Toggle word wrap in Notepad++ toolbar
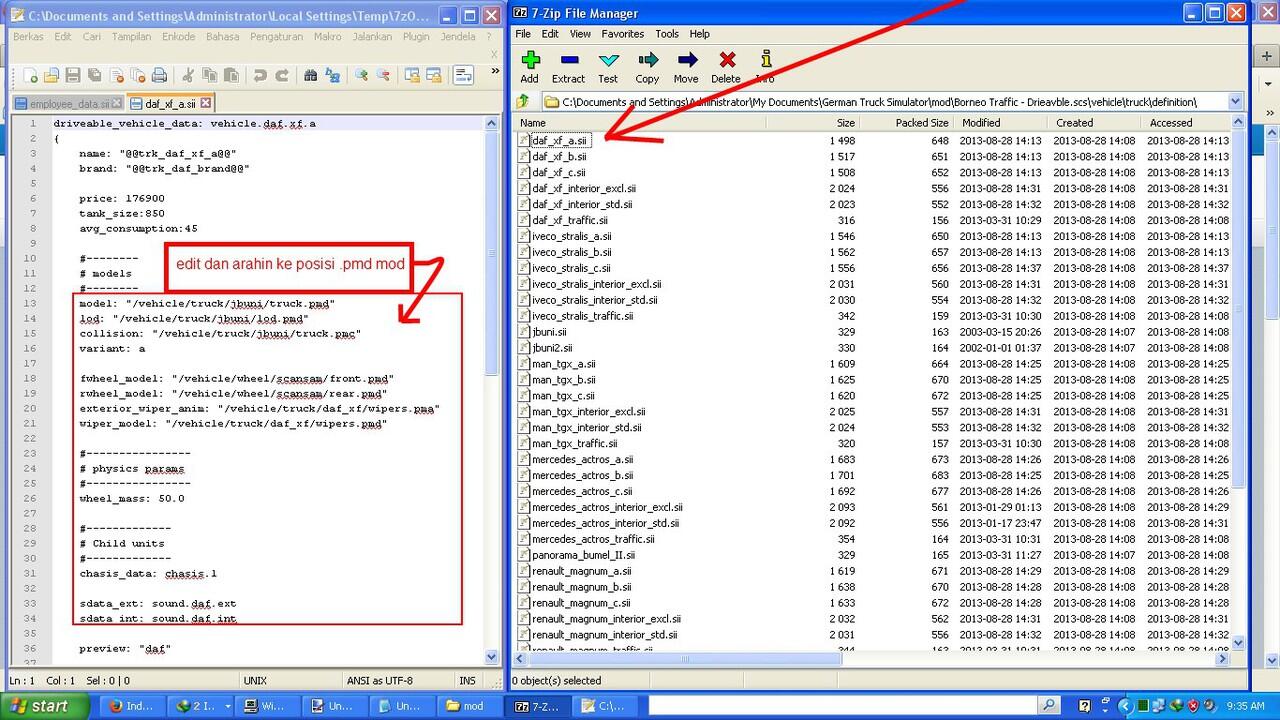Viewport: 1280px width, 720px height. (x=462, y=75)
